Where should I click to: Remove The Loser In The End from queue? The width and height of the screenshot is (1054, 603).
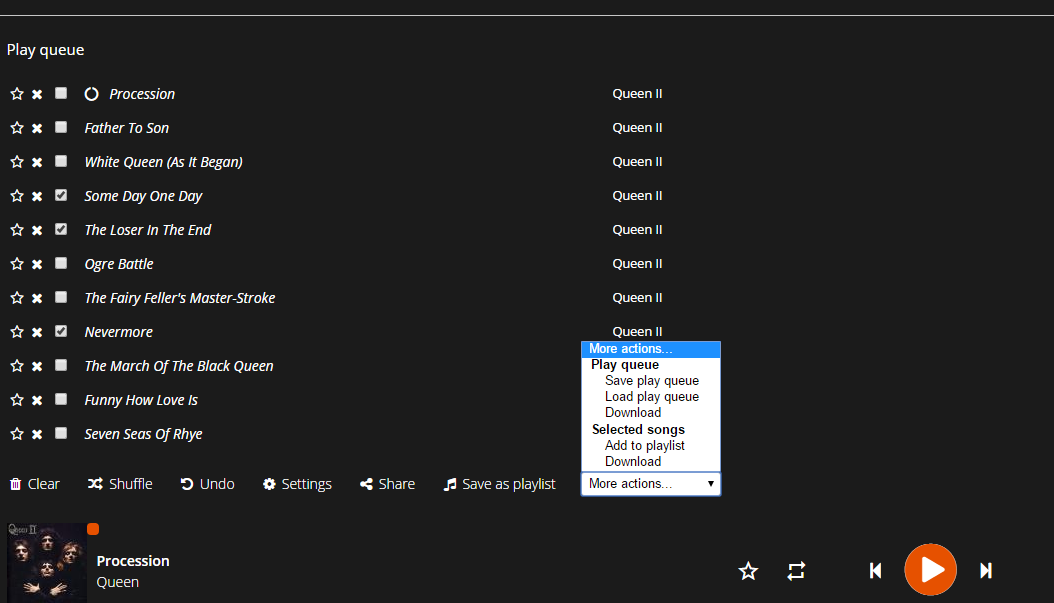(37, 230)
